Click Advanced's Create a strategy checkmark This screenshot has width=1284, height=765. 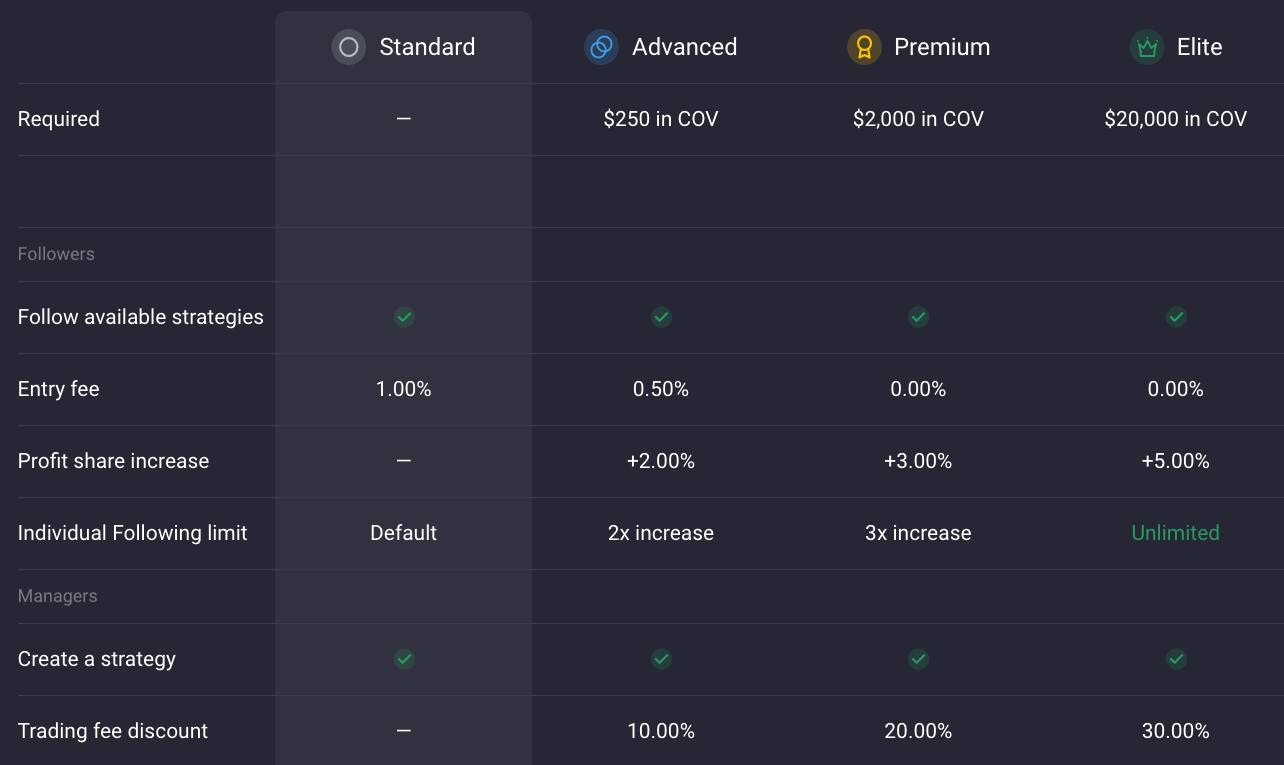[x=661, y=659]
